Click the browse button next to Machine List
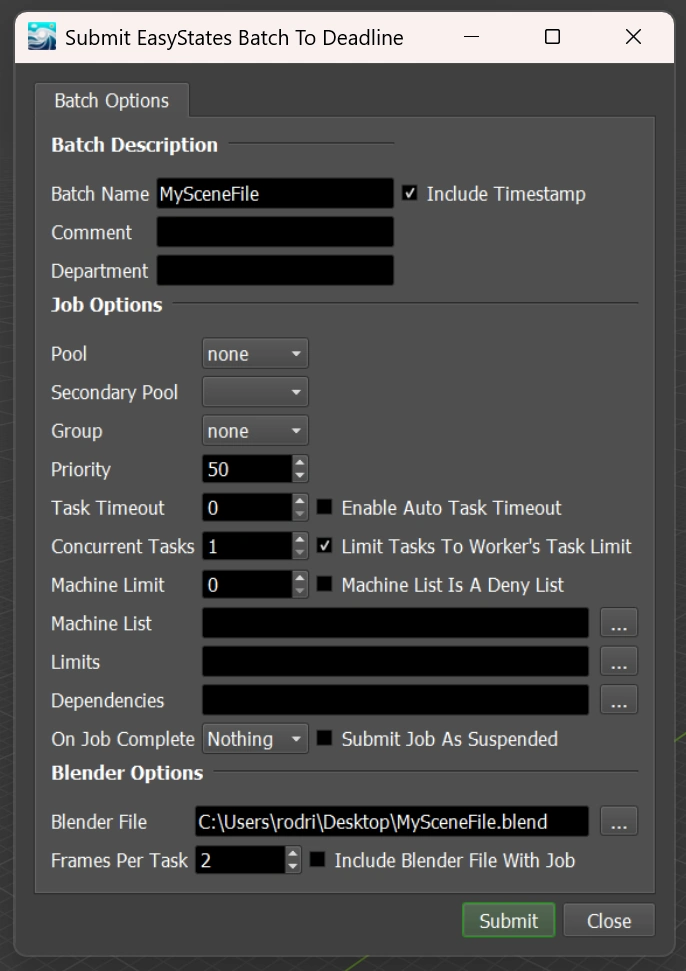This screenshot has width=686, height=971. point(618,623)
